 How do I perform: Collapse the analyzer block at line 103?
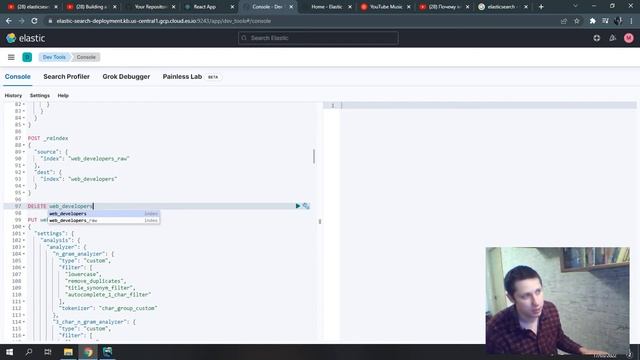click(x=24, y=247)
